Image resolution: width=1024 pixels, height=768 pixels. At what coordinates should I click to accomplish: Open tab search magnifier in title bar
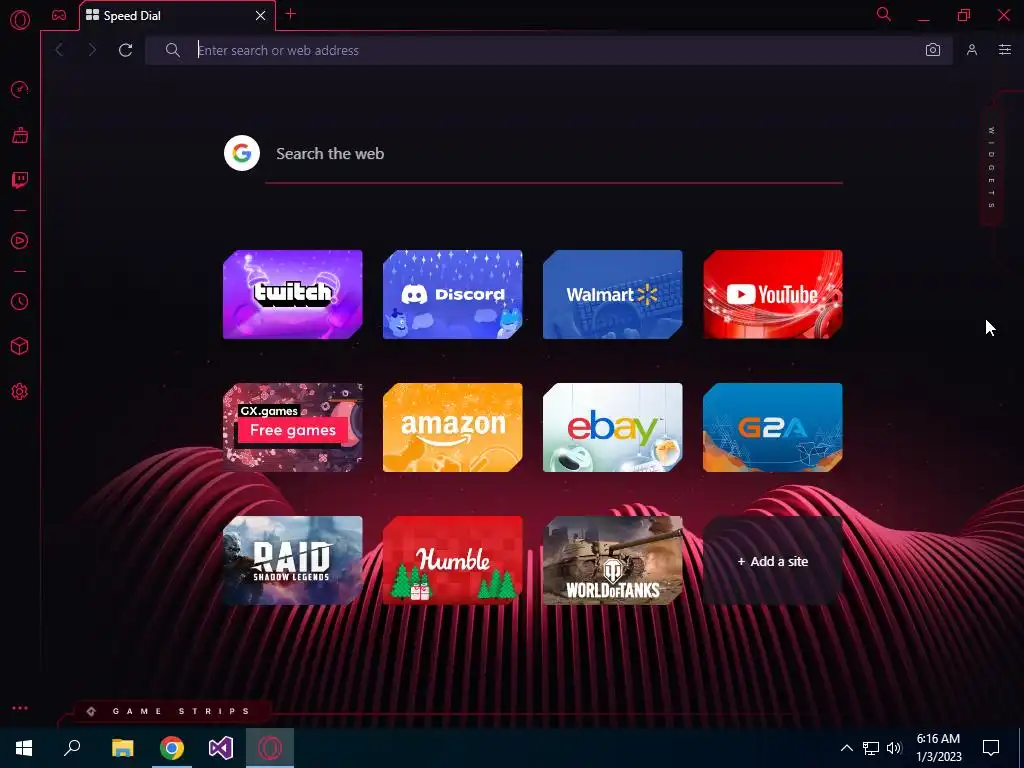pos(884,14)
